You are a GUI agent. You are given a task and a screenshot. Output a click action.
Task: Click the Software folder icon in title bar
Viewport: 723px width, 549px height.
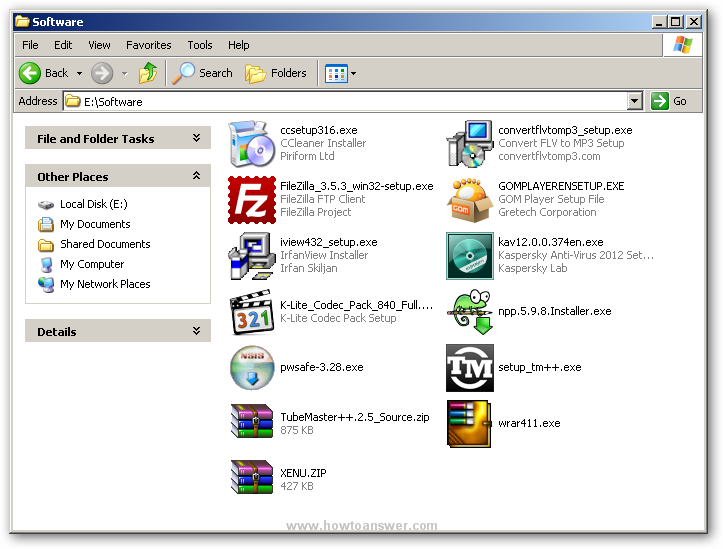point(22,21)
